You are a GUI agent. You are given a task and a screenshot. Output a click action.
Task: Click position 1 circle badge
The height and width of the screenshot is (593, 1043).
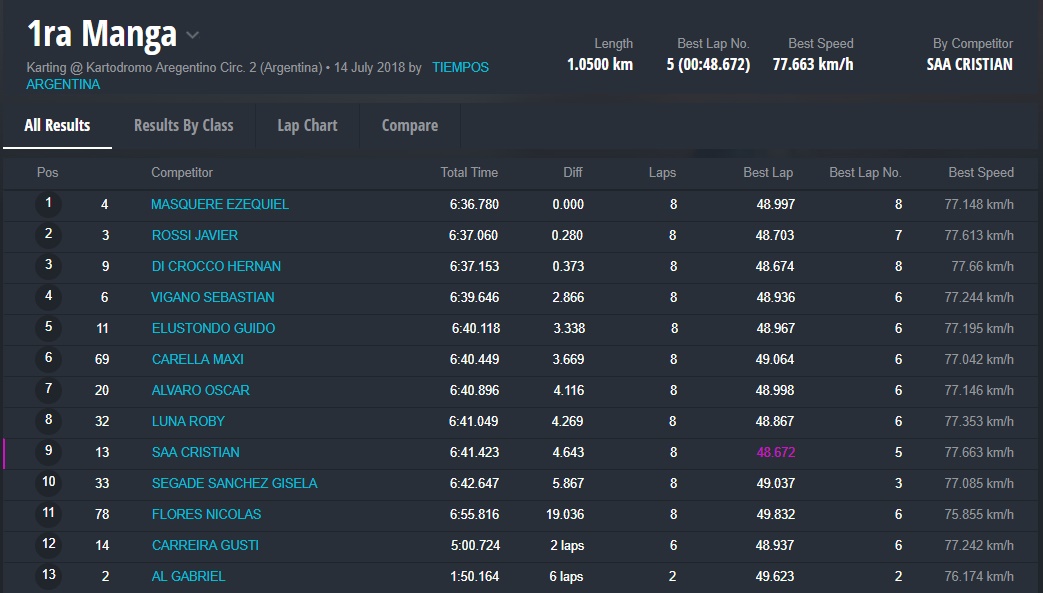(x=48, y=204)
